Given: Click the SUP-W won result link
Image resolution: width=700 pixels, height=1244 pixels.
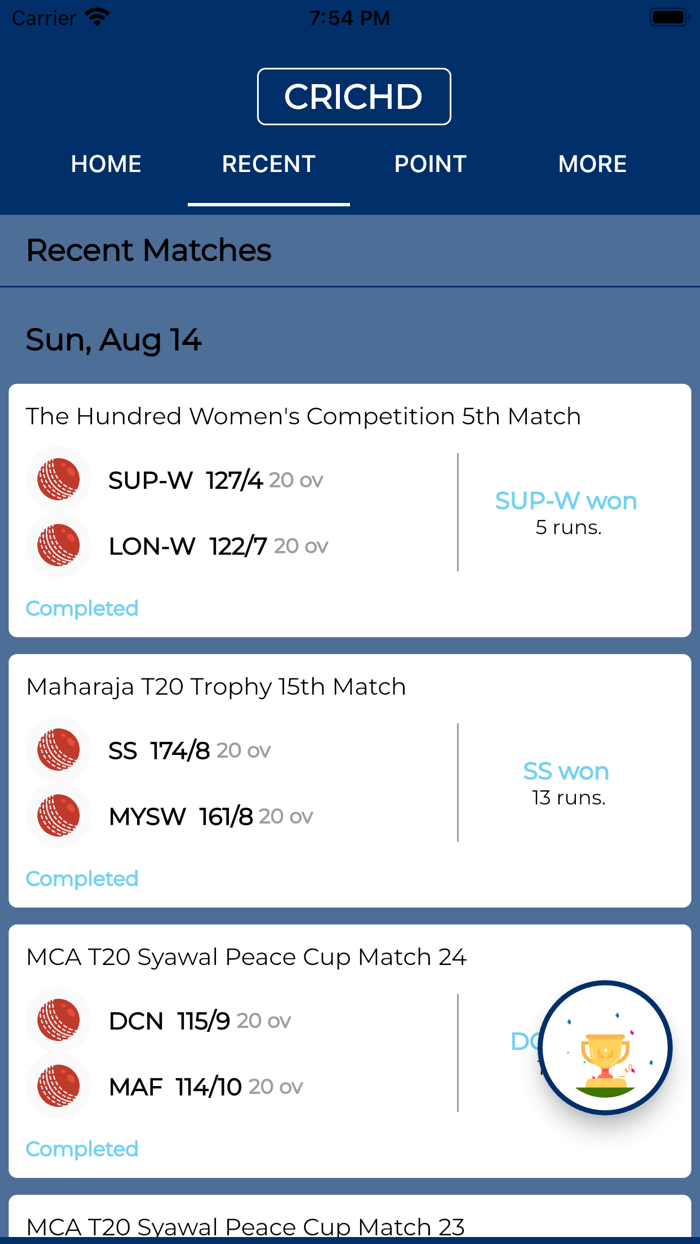Looking at the screenshot, I should click(x=566, y=500).
